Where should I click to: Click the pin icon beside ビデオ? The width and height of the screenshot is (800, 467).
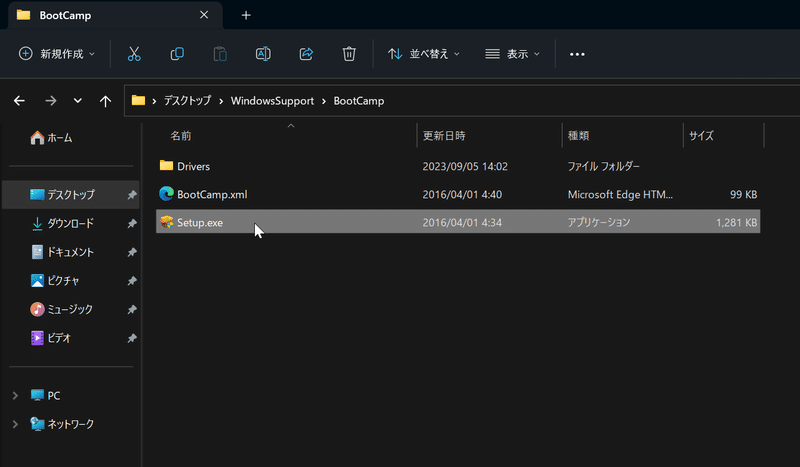pyautogui.click(x=132, y=337)
